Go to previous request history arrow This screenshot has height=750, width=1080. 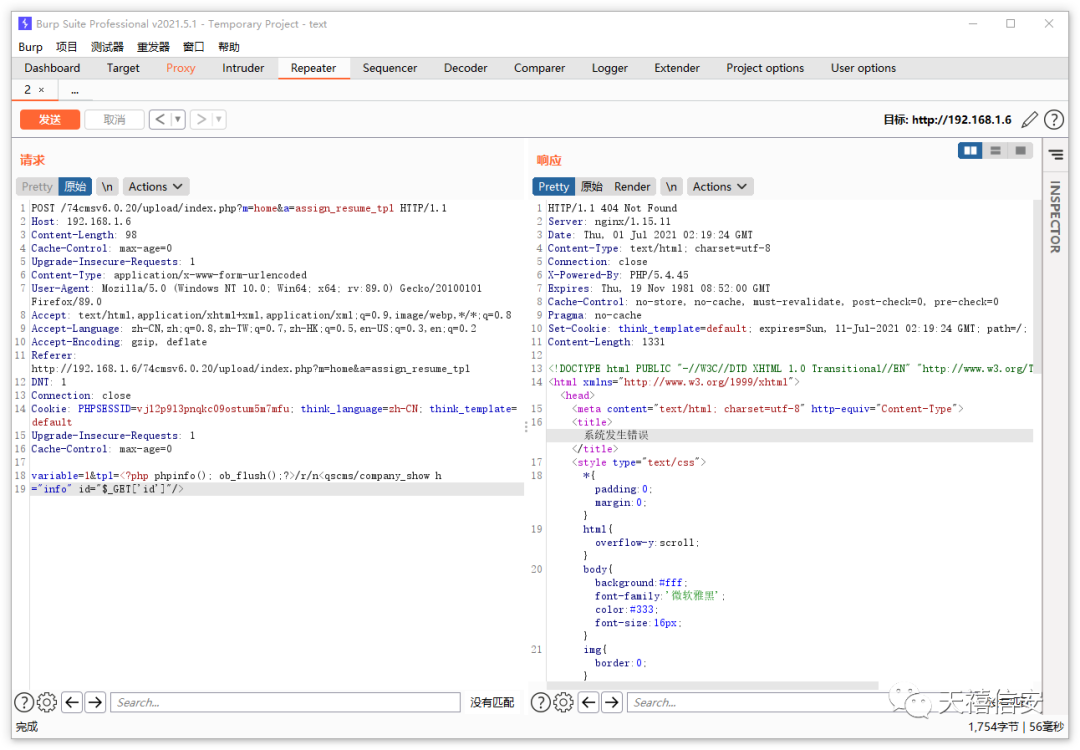[160, 119]
